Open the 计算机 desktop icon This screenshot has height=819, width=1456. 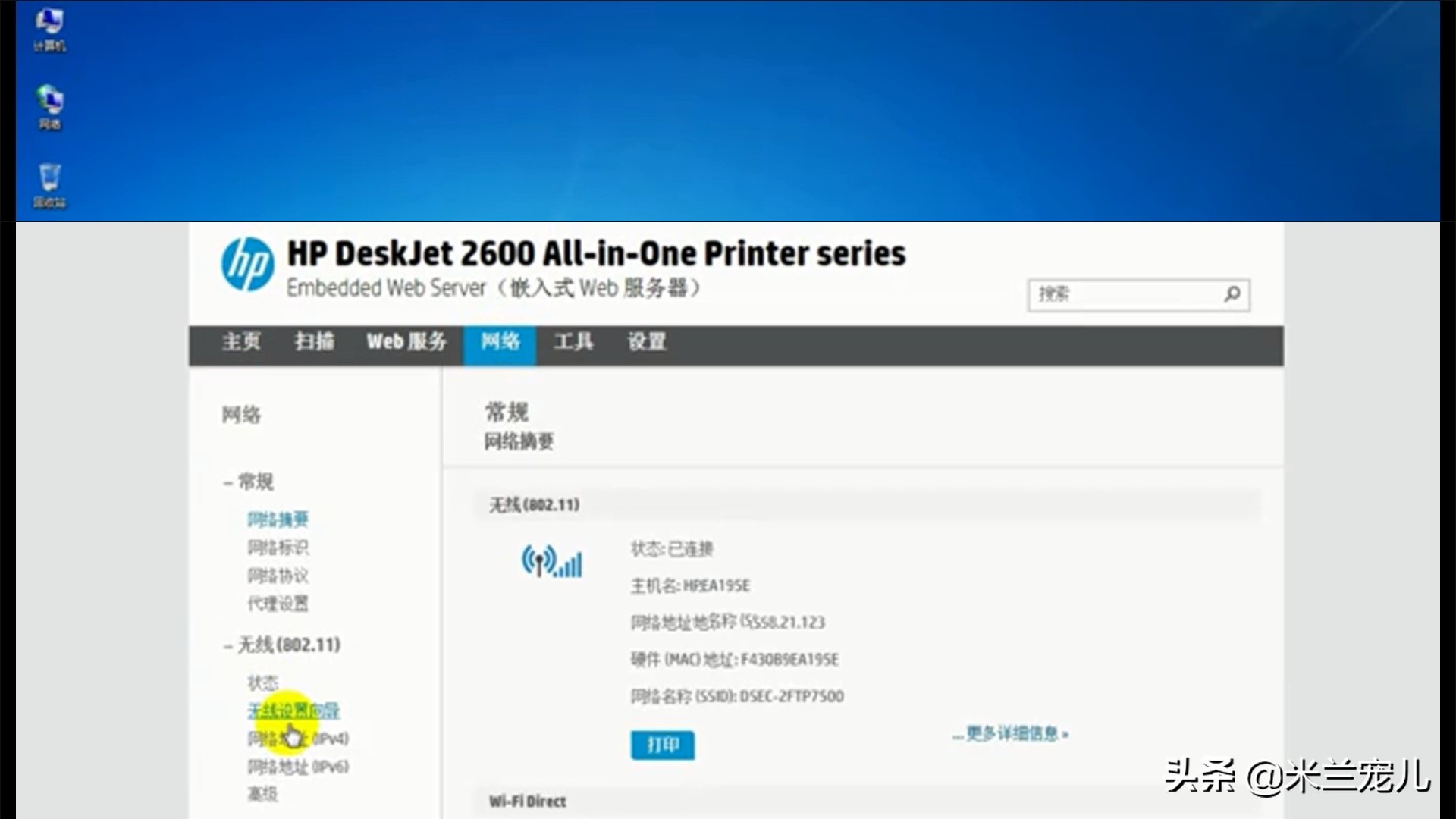49,24
